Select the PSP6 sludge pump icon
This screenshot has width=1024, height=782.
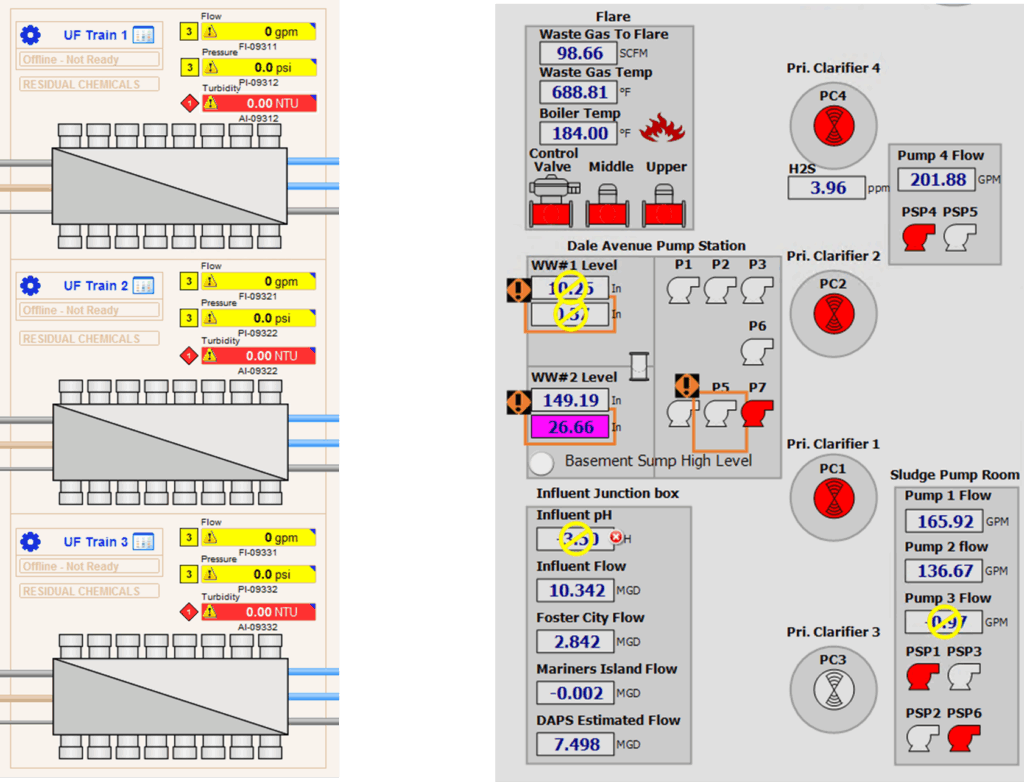pyautogui.click(x=962, y=737)
